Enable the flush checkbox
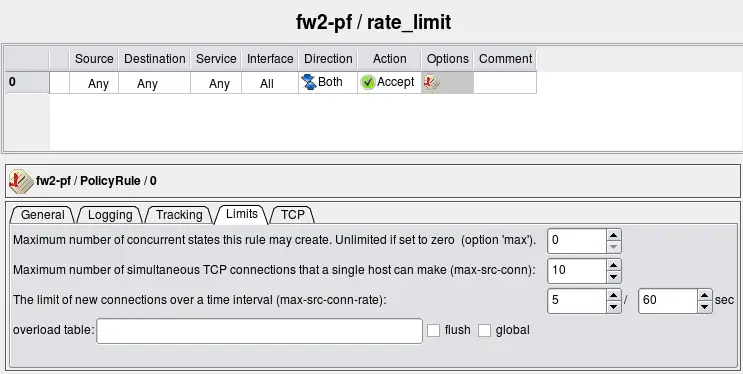 [434, 330]
